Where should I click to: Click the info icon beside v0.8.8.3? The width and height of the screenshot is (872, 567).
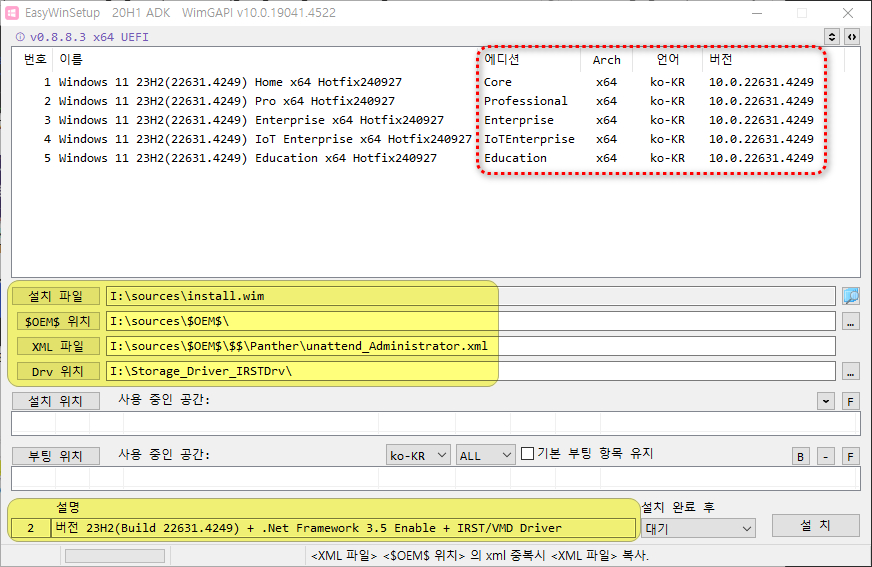coord(20,37)
